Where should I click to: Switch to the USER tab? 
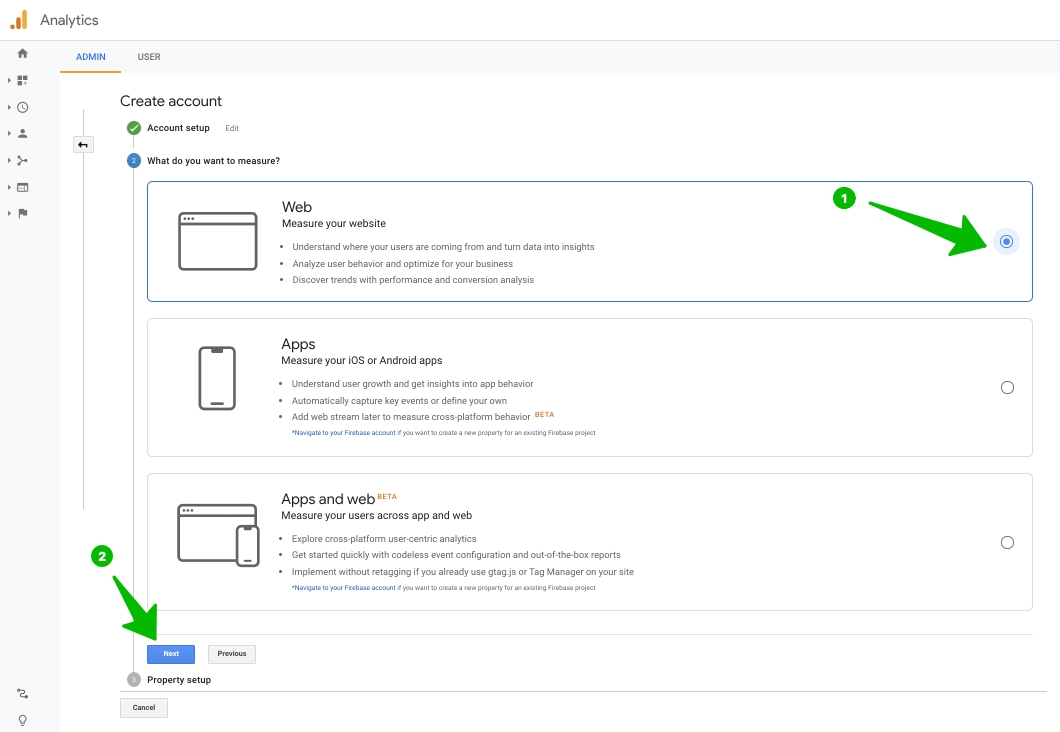click(149, 57)
